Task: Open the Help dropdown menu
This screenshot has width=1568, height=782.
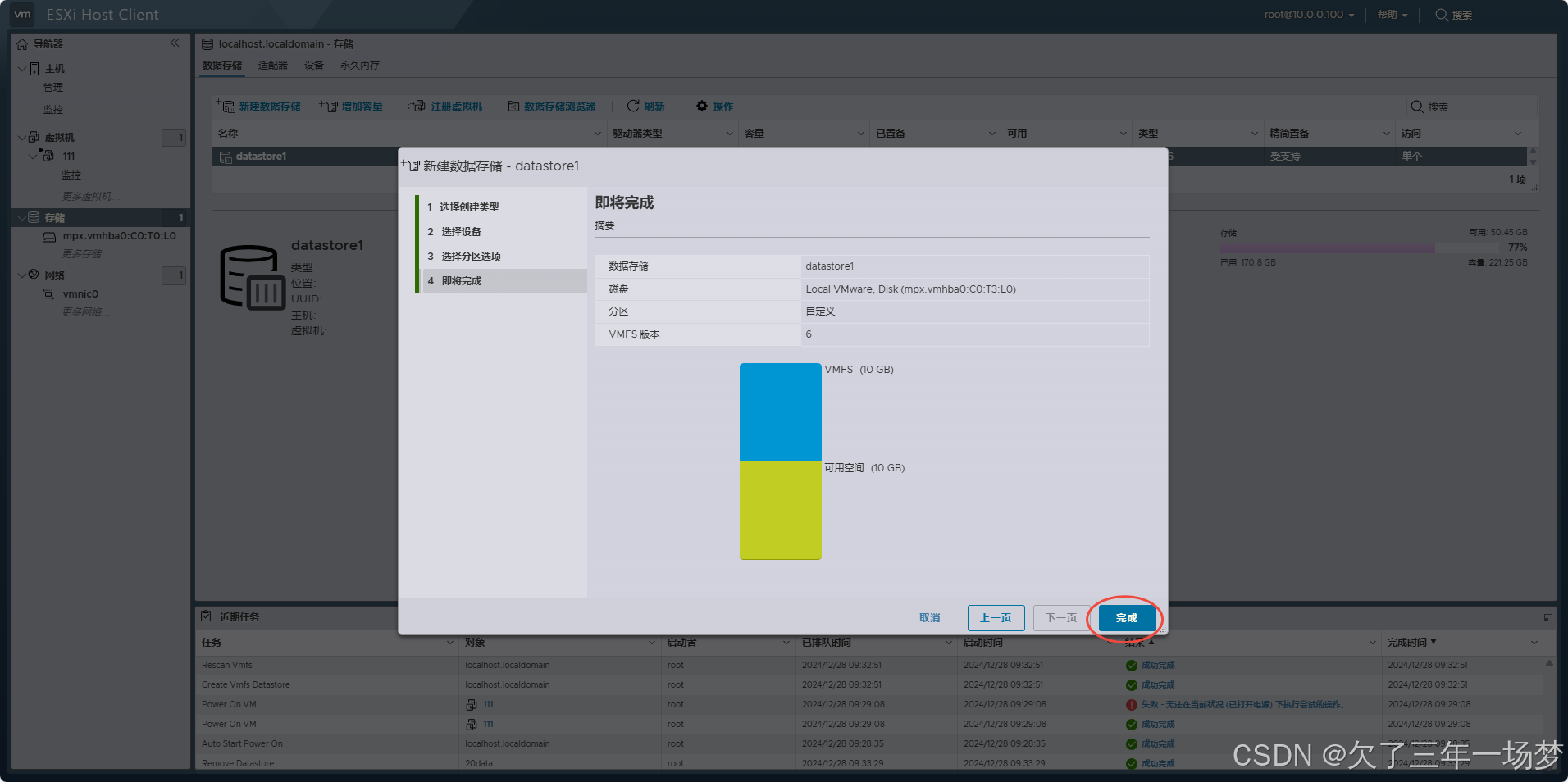Action: tap(1393, 15)
